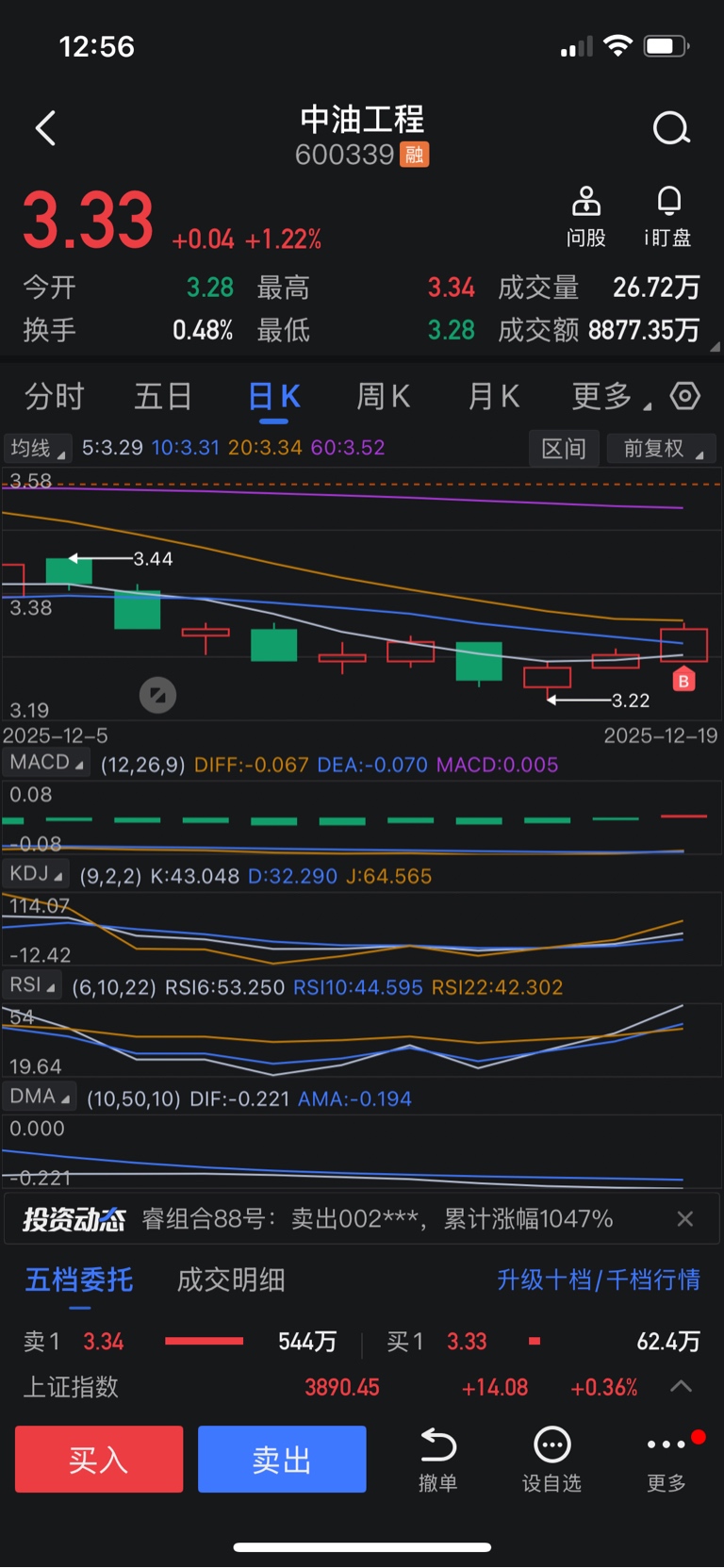724x1568 pixels.
Task: Tap the 融 margin badge
Action: (415, 155)
